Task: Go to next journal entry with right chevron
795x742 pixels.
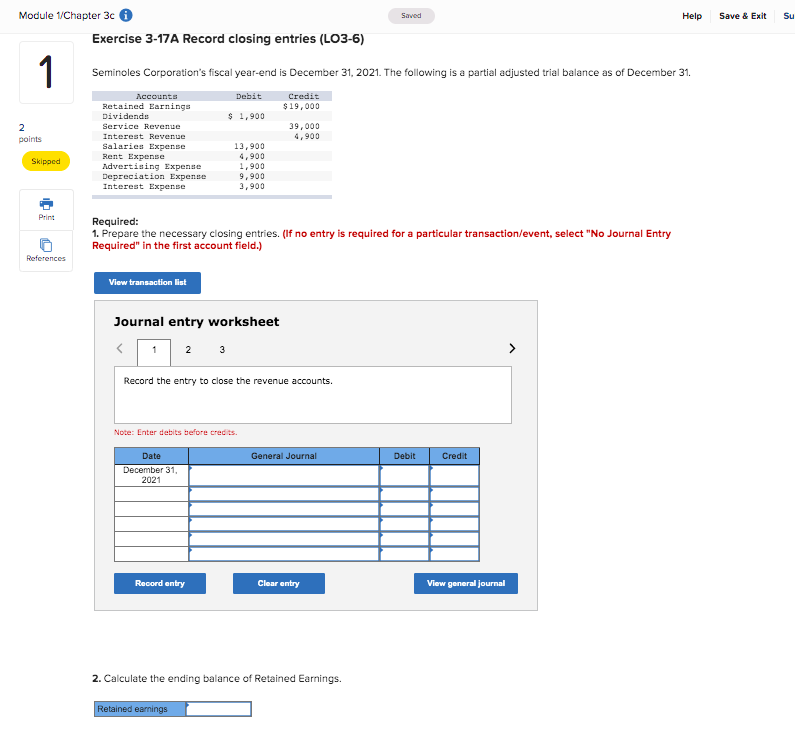Action: click(512, 348)
